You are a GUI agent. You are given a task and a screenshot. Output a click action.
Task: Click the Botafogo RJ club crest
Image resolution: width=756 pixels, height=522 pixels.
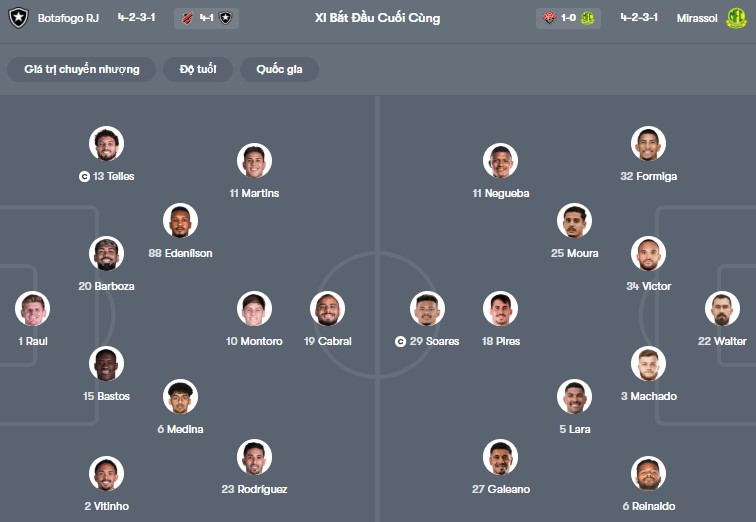pos(18,18)
